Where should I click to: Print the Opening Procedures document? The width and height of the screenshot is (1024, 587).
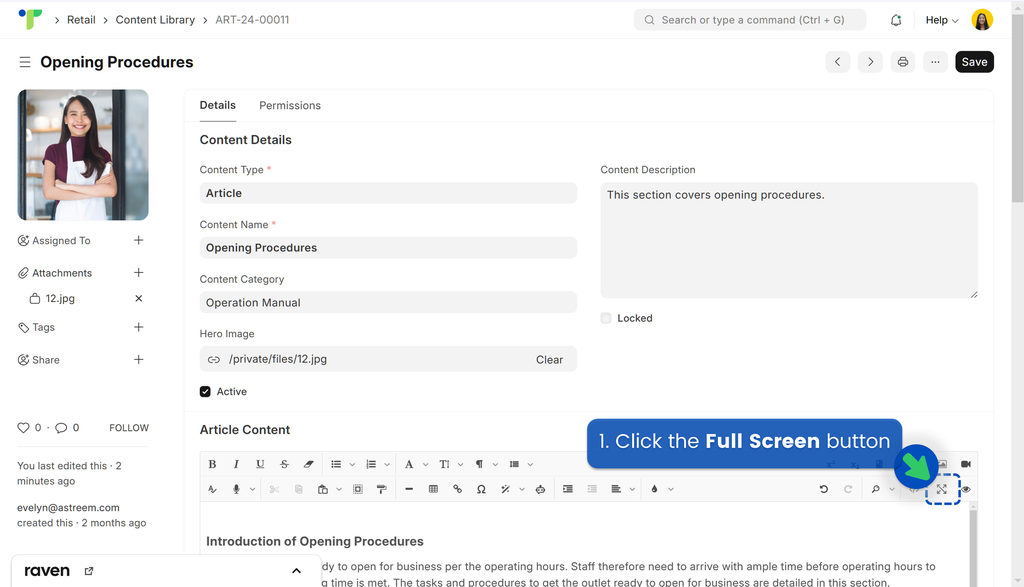point(903,62)
